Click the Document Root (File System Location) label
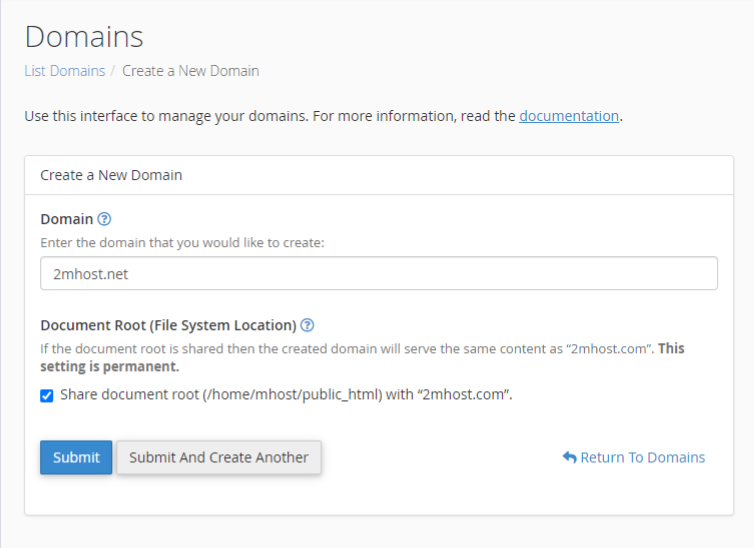This screenshot has height=548, width=754. pyautogui.click(x=168, y=325)
